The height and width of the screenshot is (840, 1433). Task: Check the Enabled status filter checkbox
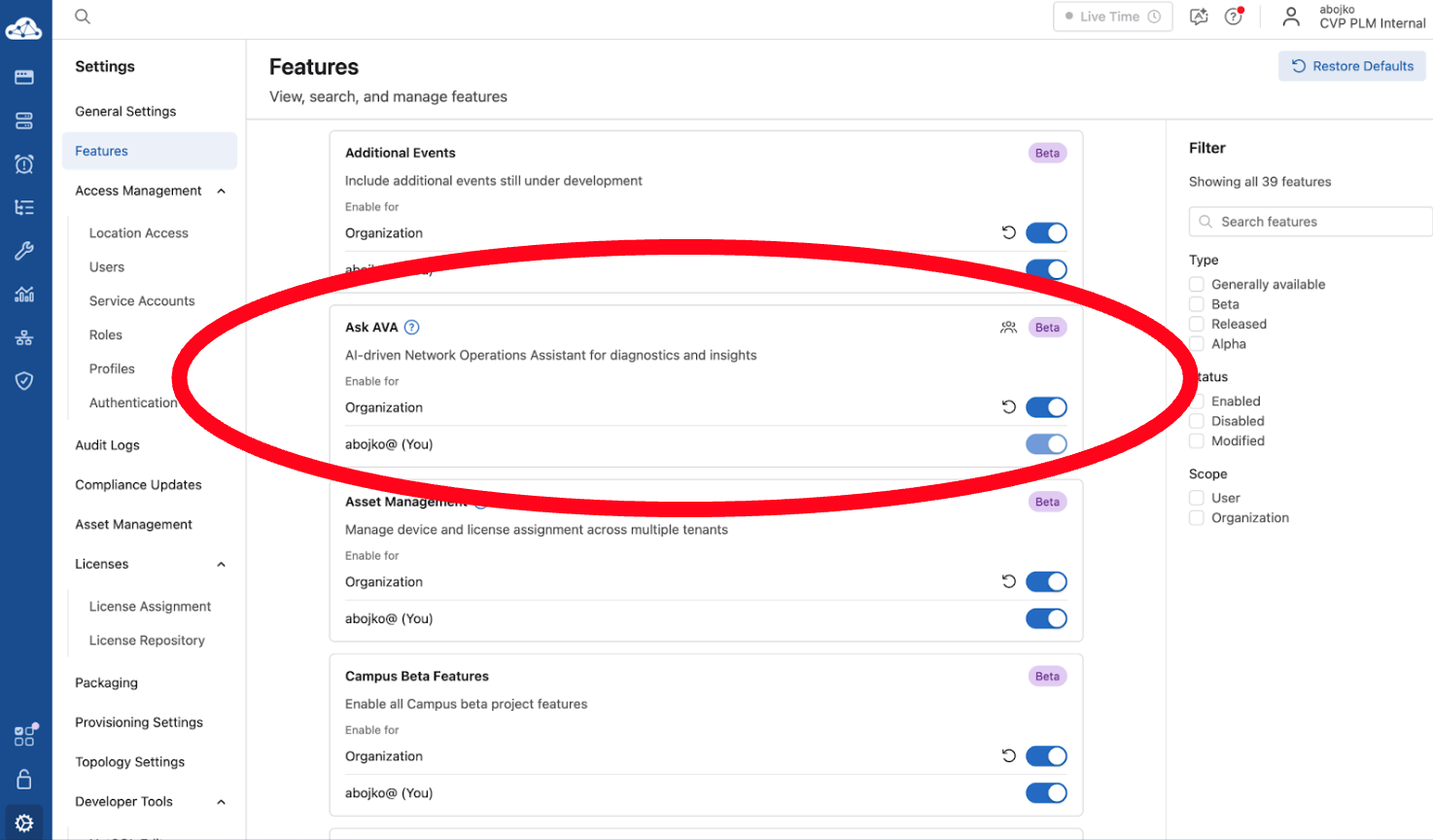click(x=1197, y=402)
